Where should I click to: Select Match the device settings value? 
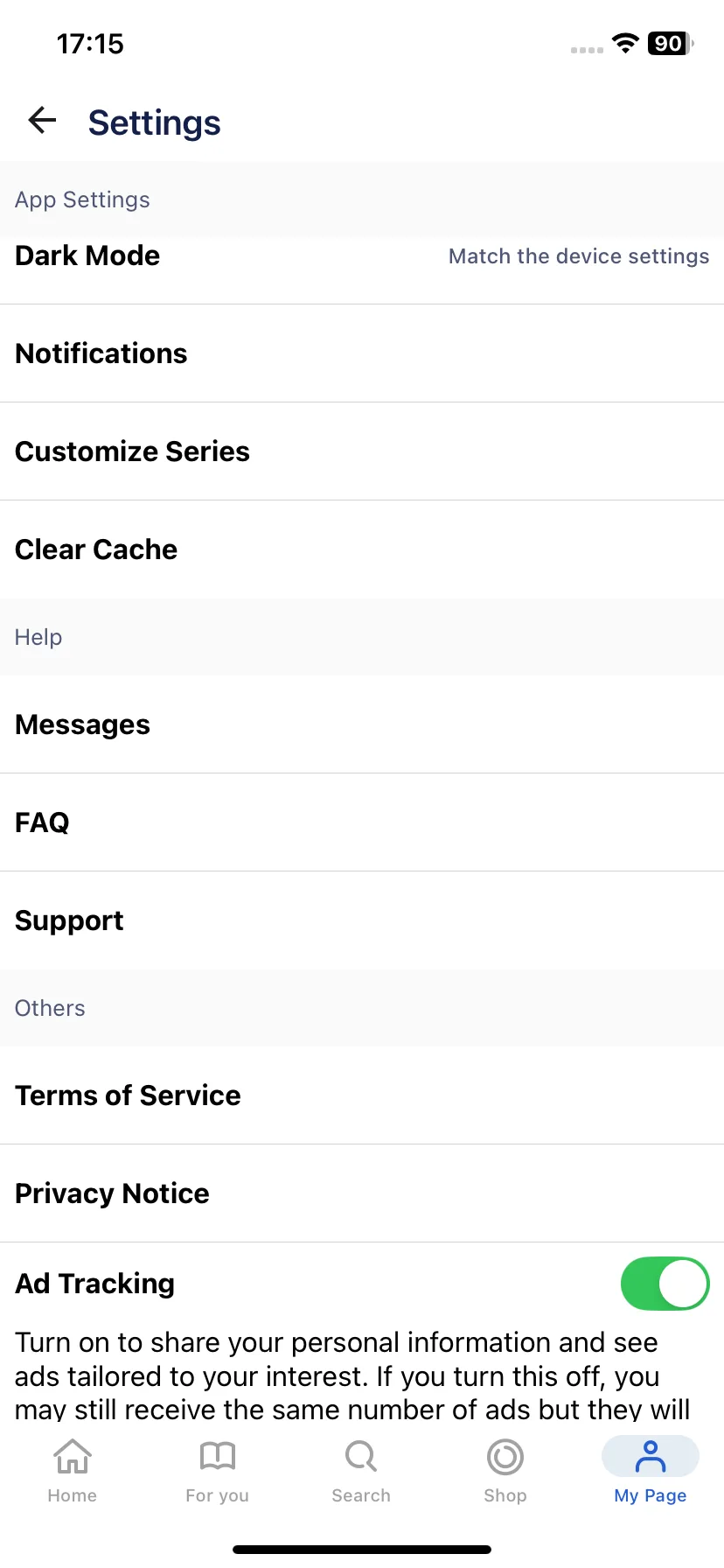(x=579, y=256)
